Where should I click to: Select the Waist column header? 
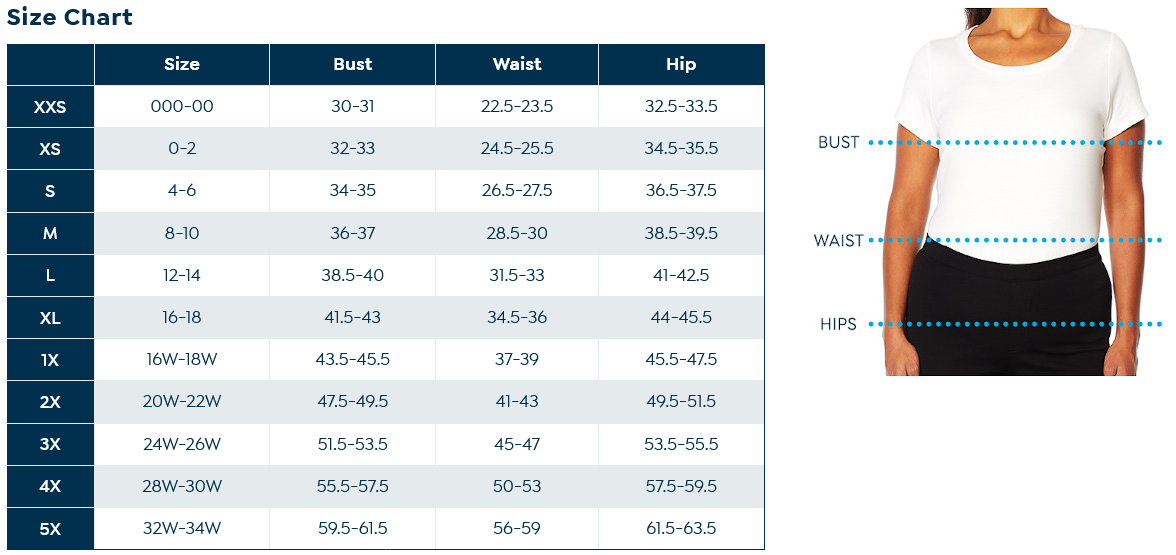click(x=517, y=64)
